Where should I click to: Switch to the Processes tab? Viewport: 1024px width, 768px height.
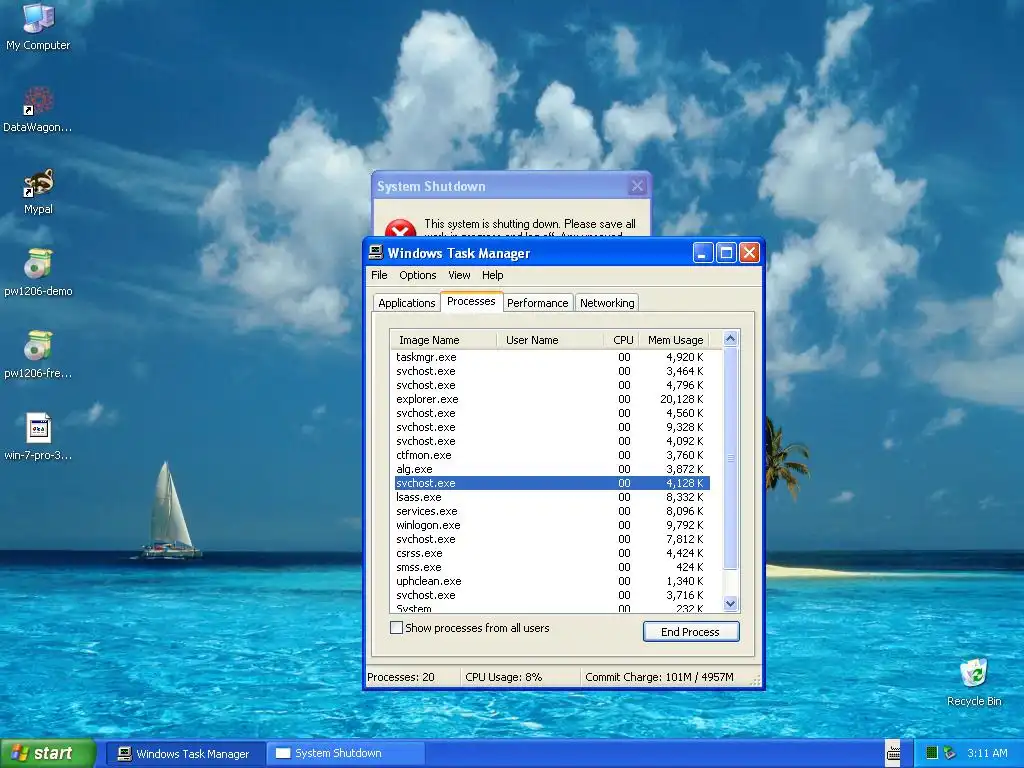point(471,301)
